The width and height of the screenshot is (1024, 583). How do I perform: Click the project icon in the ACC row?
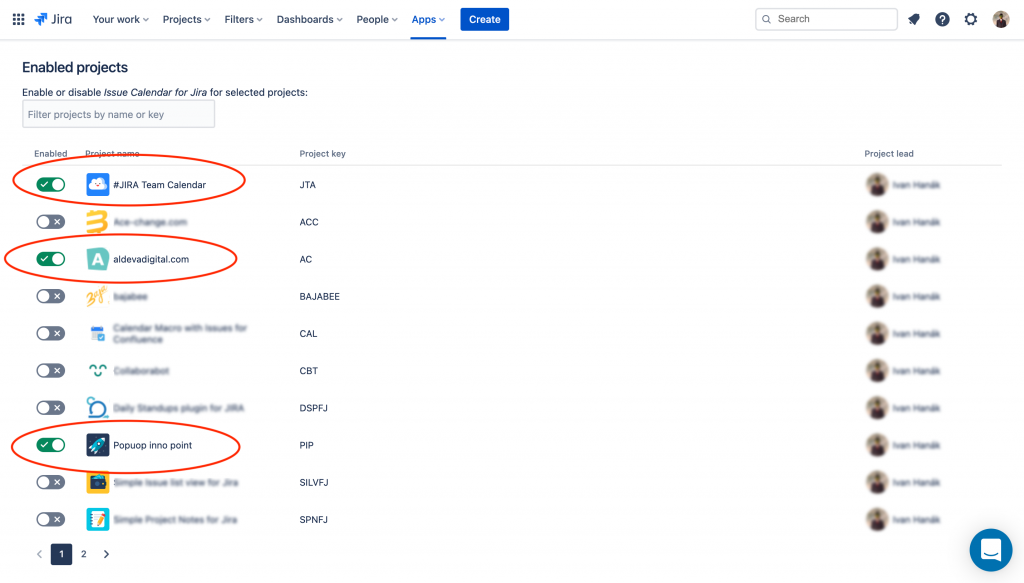click(x=97, y=222)
